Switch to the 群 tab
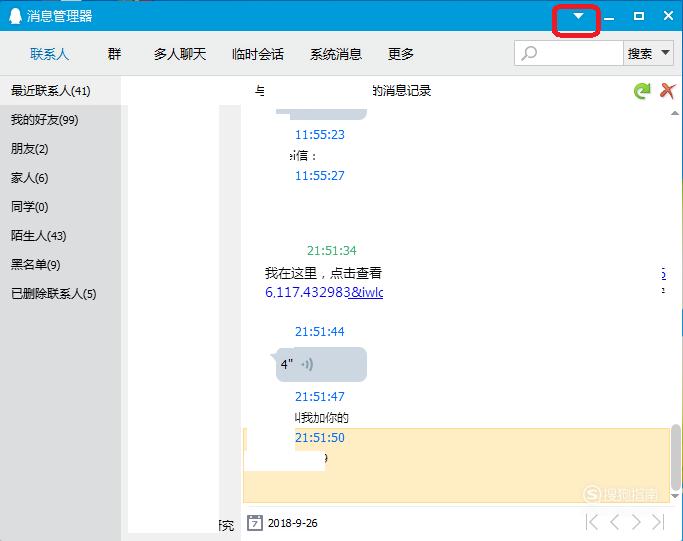This screenshot has height=541, width=683. [x=115, y=54]
